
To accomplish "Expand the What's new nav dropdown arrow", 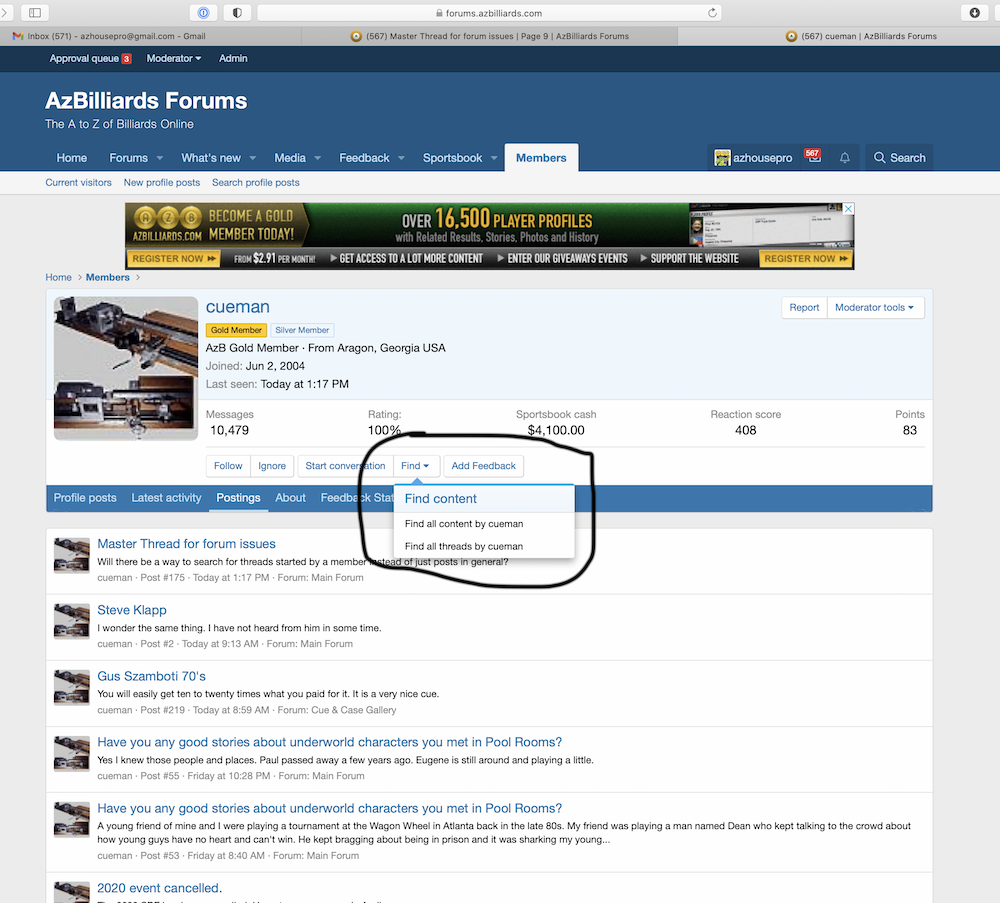I will pyautogui.click(x=253, y=158).
